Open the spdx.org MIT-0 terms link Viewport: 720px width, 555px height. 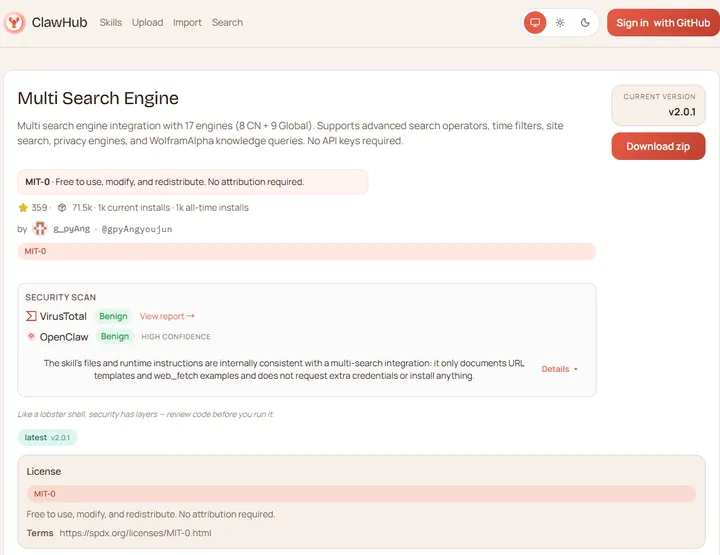point(135,533)
